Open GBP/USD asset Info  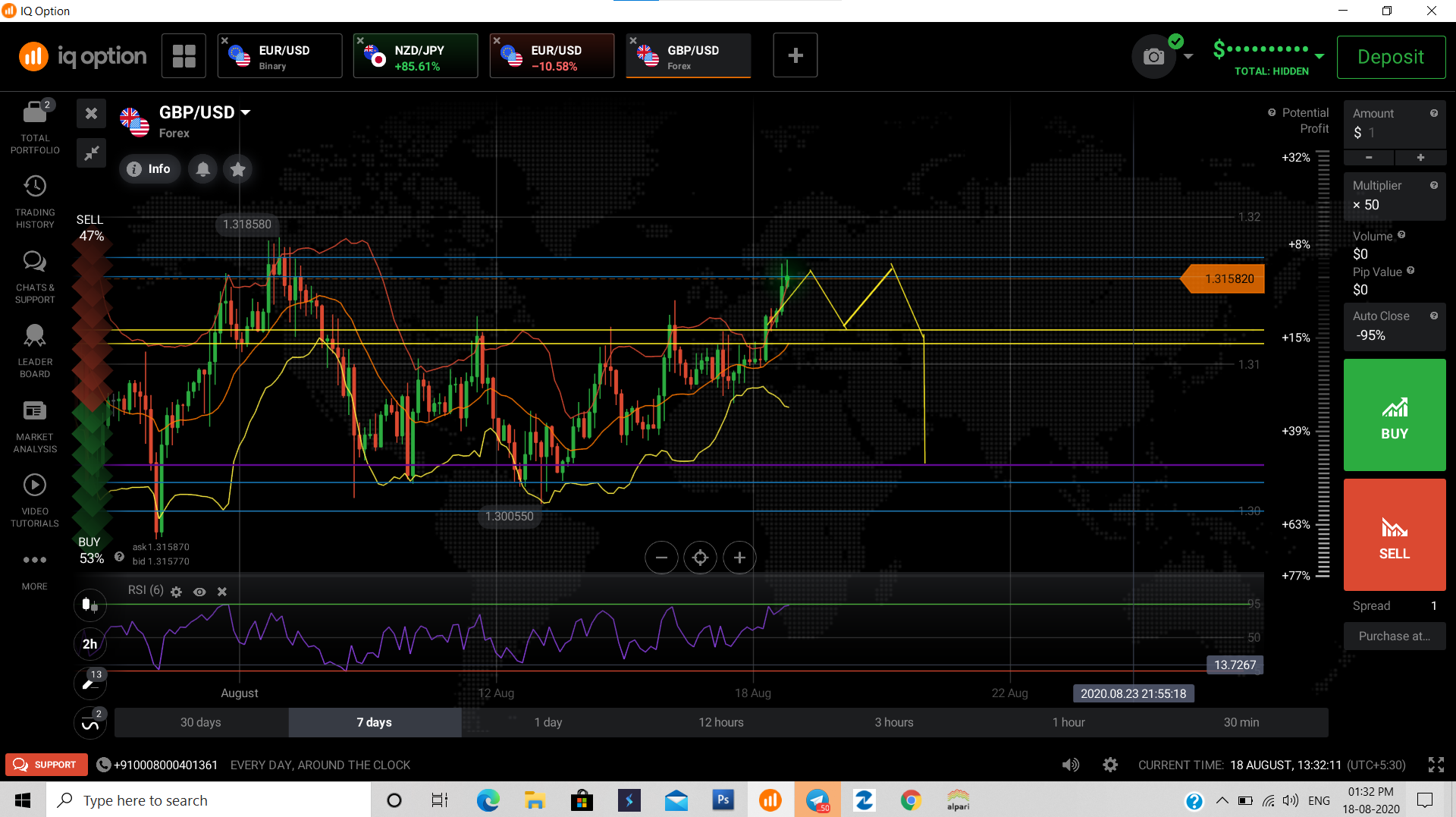point(149,169)
